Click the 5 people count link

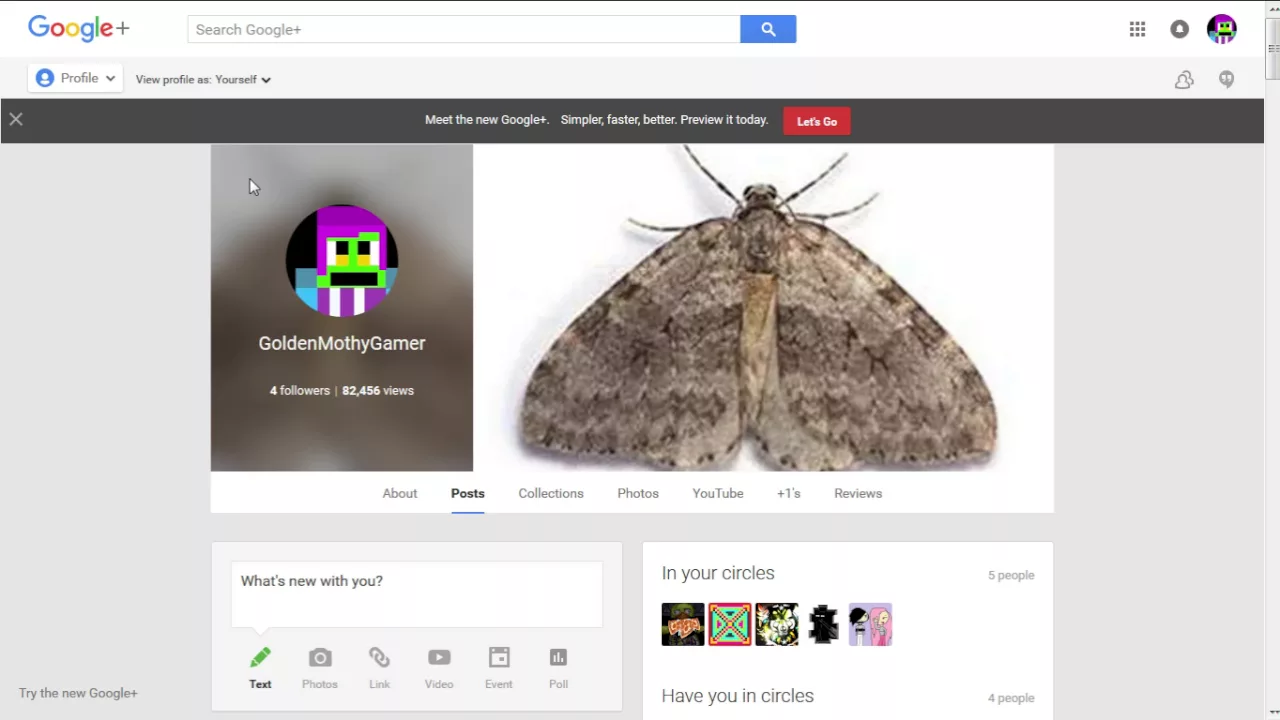pyautogui.click(x=1011, y=575)
